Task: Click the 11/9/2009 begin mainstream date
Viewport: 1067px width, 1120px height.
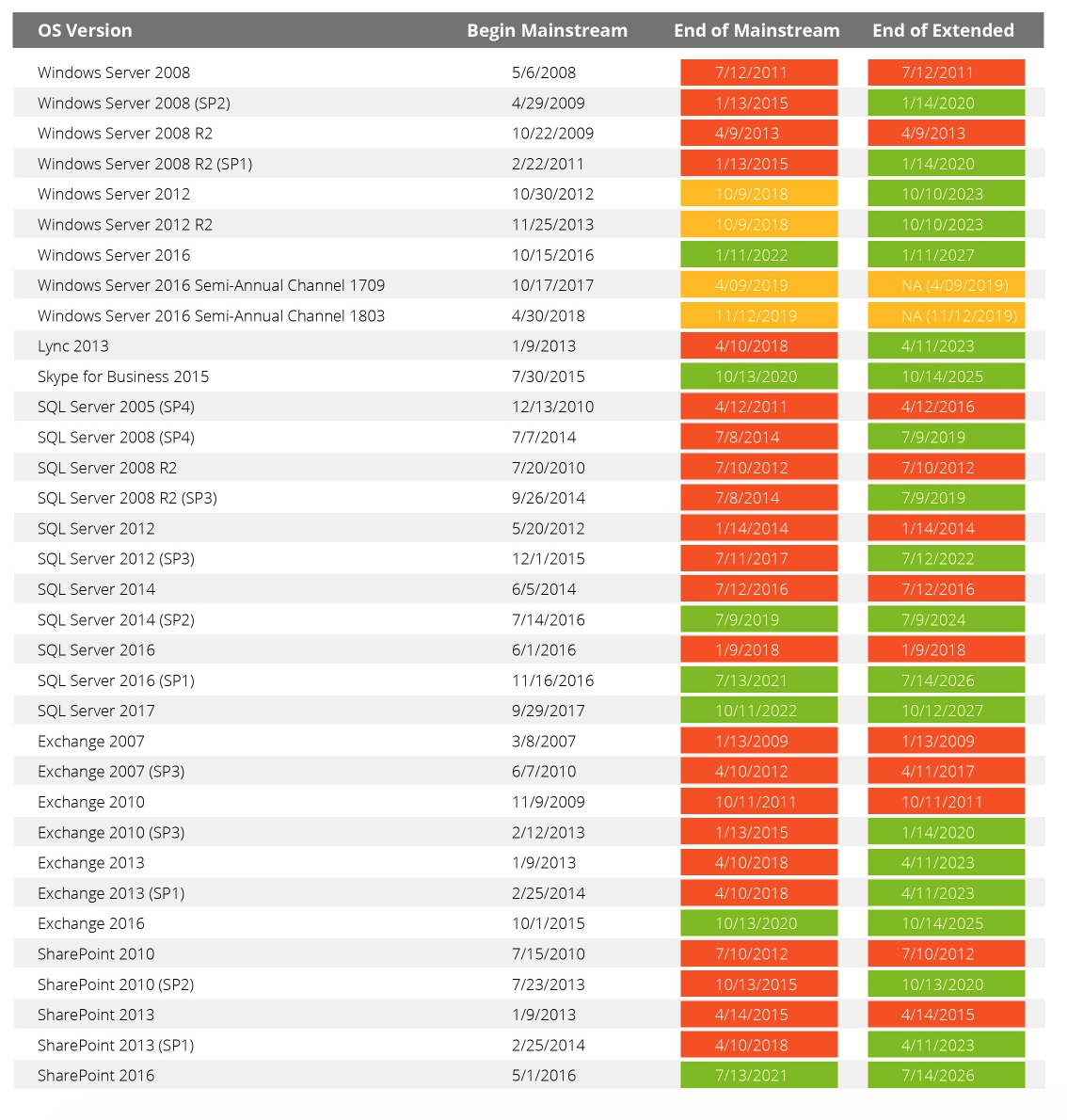Action: click(548, 802)
